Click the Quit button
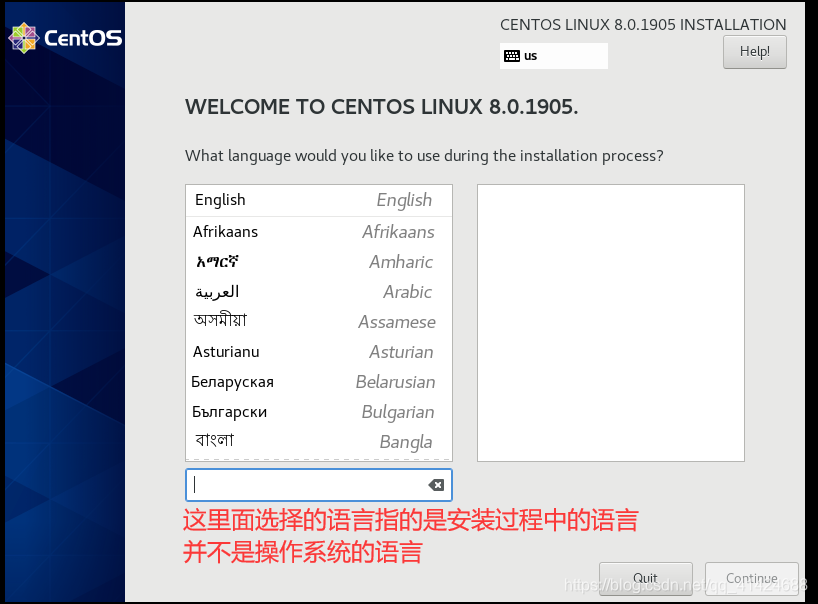Image resolution: width=818 pixels, height=604 pixels. [x=645, y=578]
